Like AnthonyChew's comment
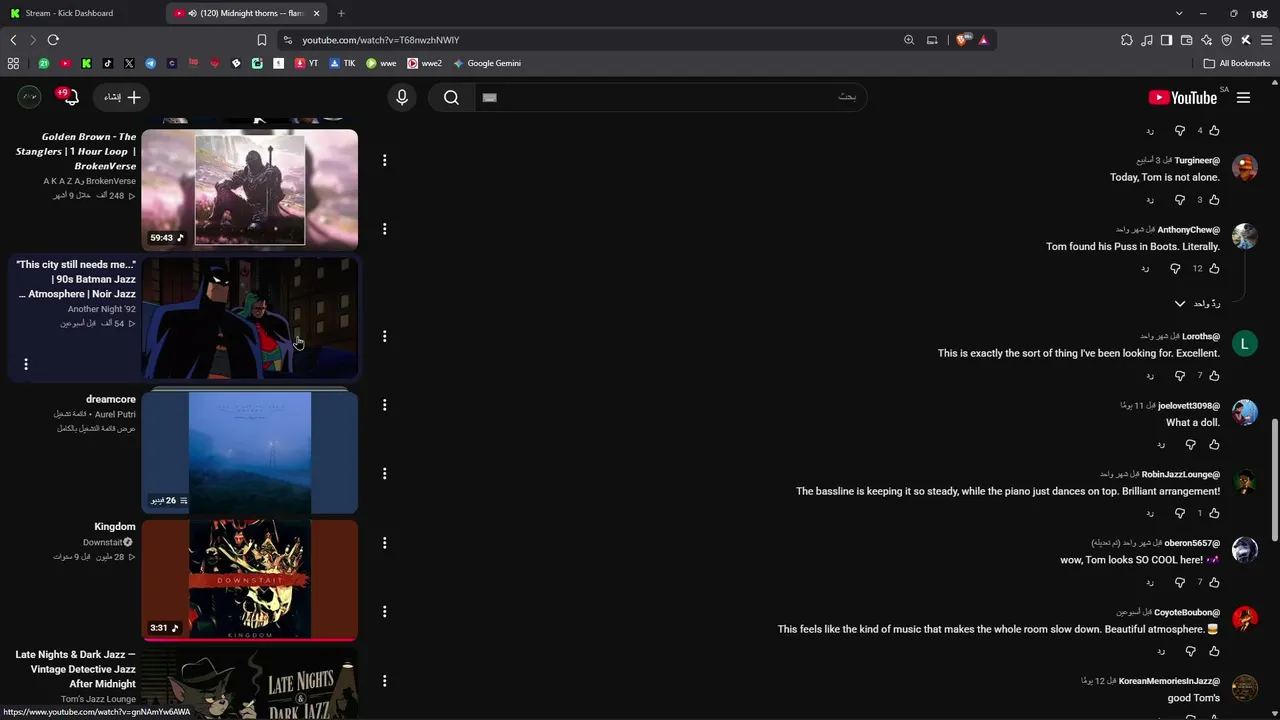The height and width of the screenshot is (720, 1280). point(1214,269)
